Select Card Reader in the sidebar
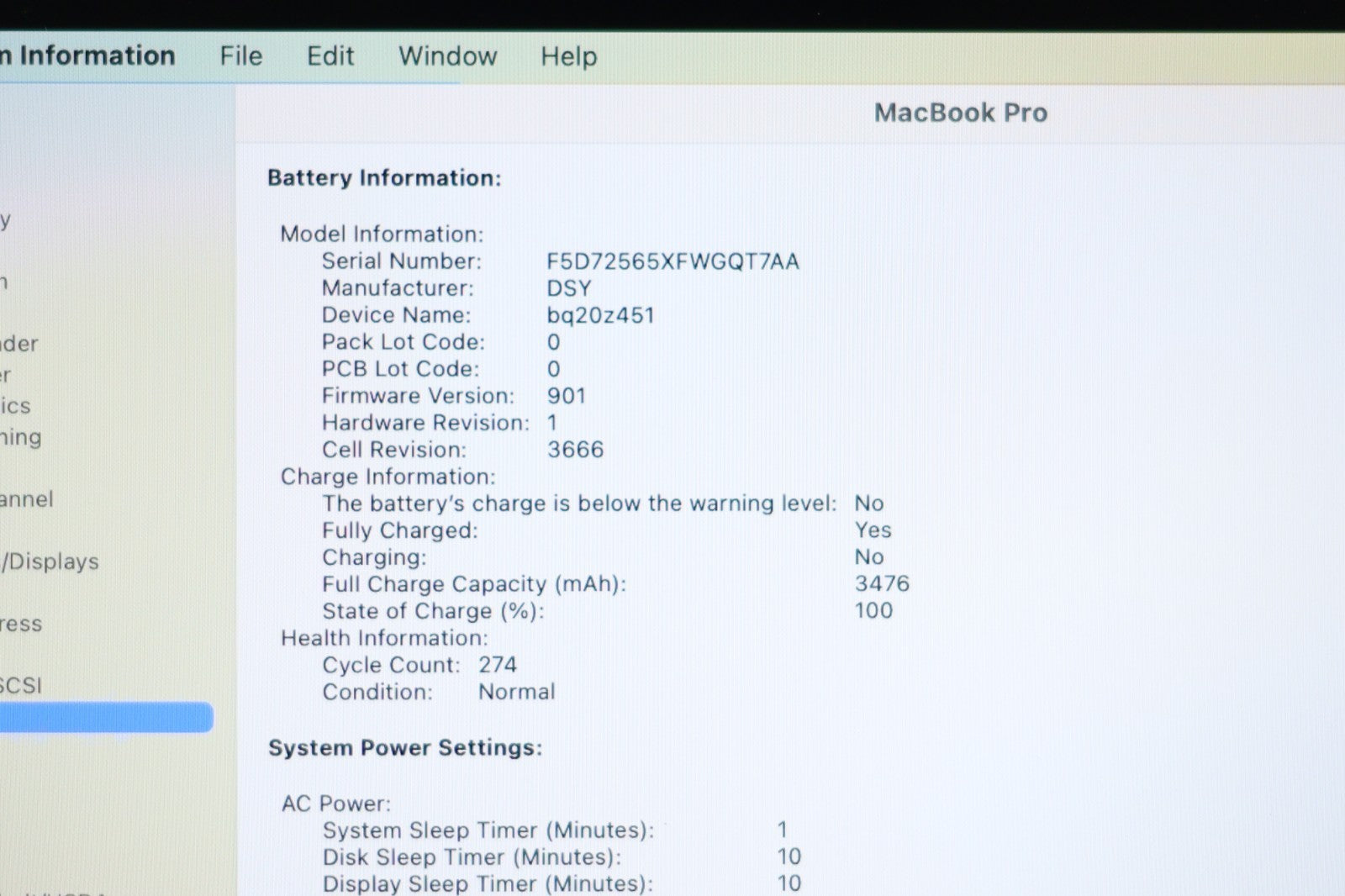The image size is (1345, 896). [18, 344]
